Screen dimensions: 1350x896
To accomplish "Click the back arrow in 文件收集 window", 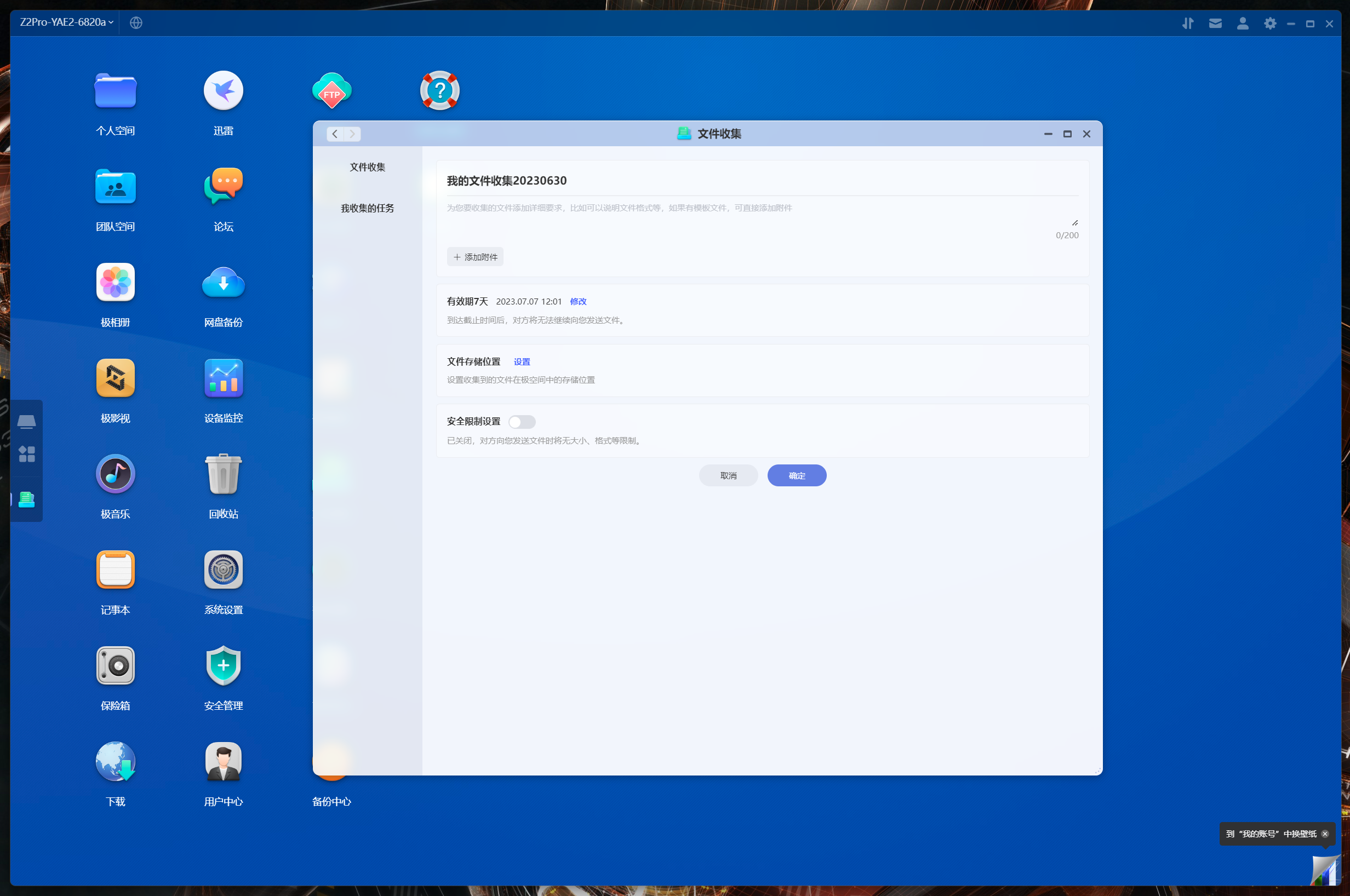I will 335,134.
